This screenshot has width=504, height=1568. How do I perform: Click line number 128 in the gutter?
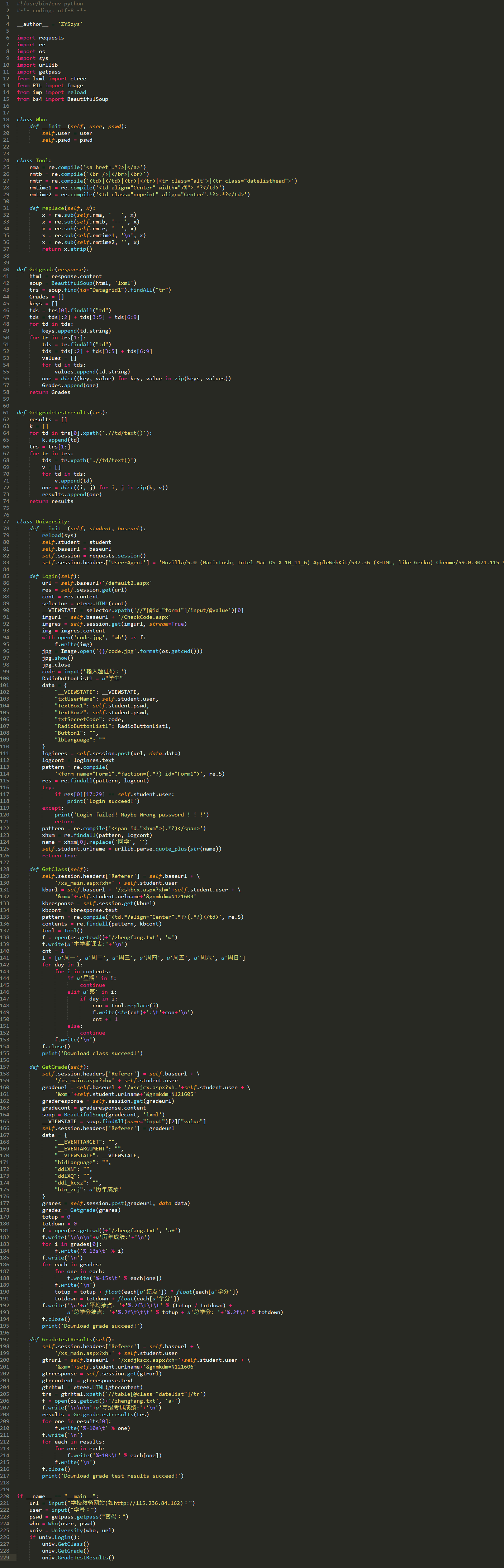(x=5, y=869)
